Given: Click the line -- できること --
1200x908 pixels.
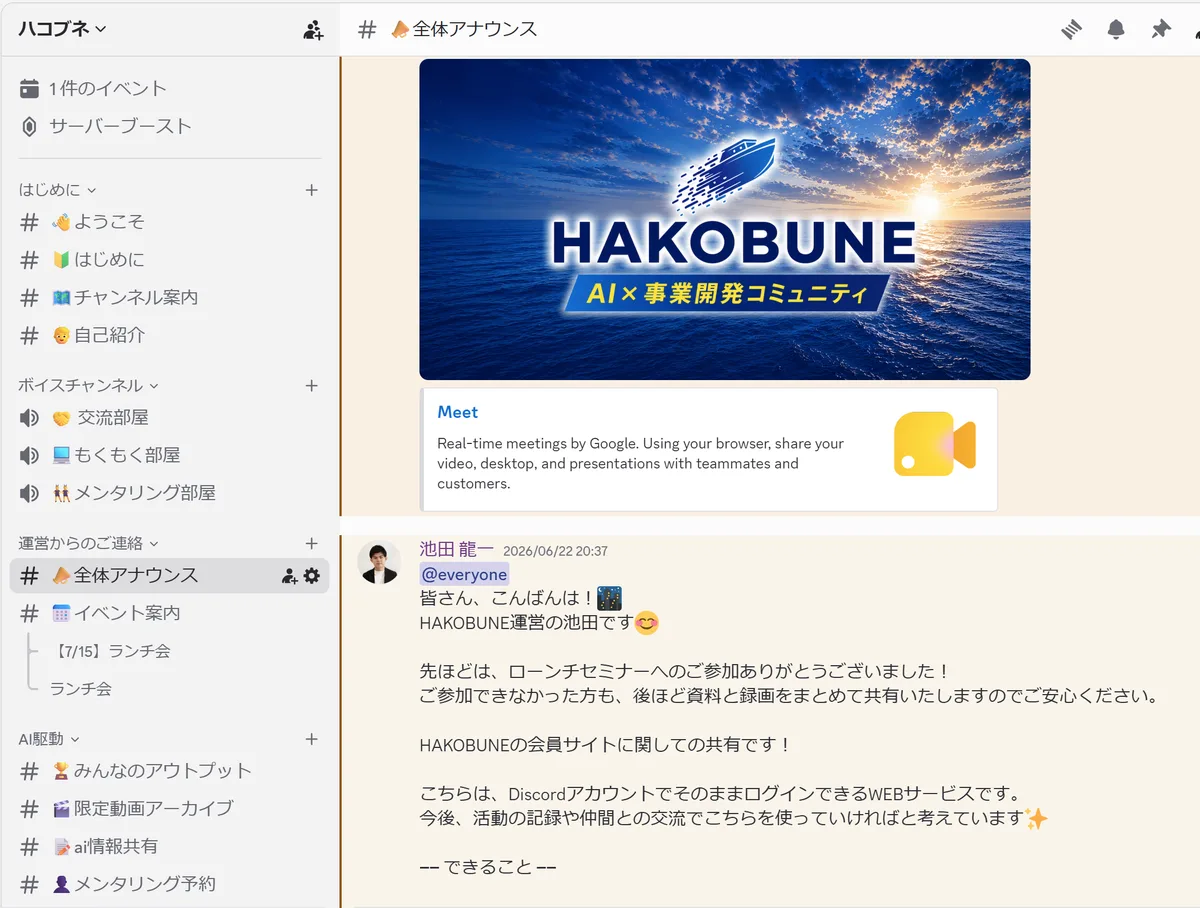Looking at the screenshot, I should [488, 867].
